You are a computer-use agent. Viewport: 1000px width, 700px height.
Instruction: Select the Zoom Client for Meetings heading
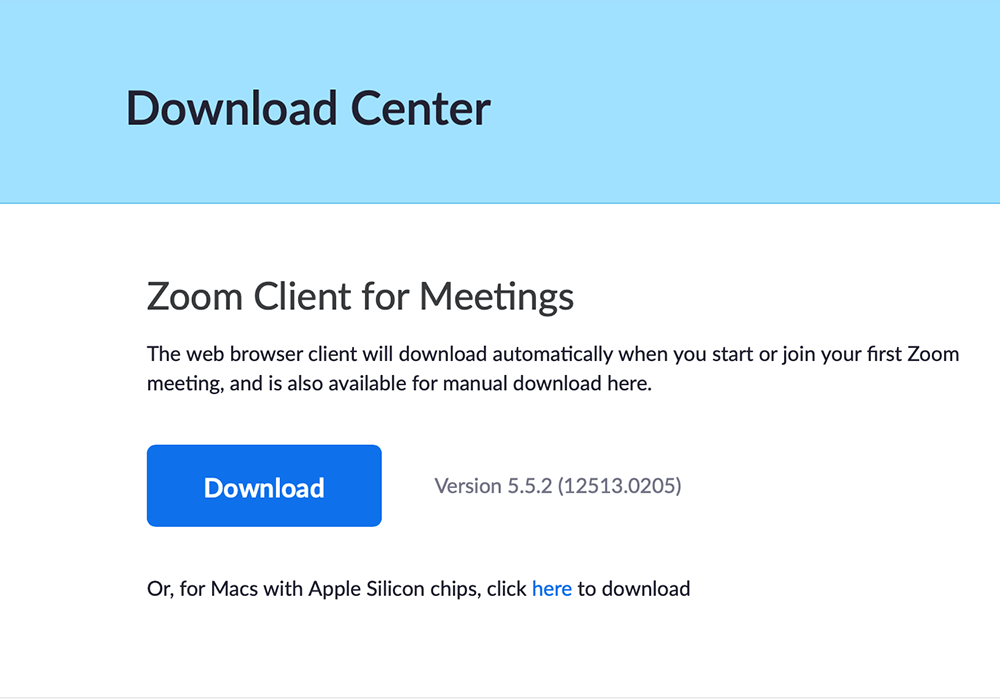point(360,297)
